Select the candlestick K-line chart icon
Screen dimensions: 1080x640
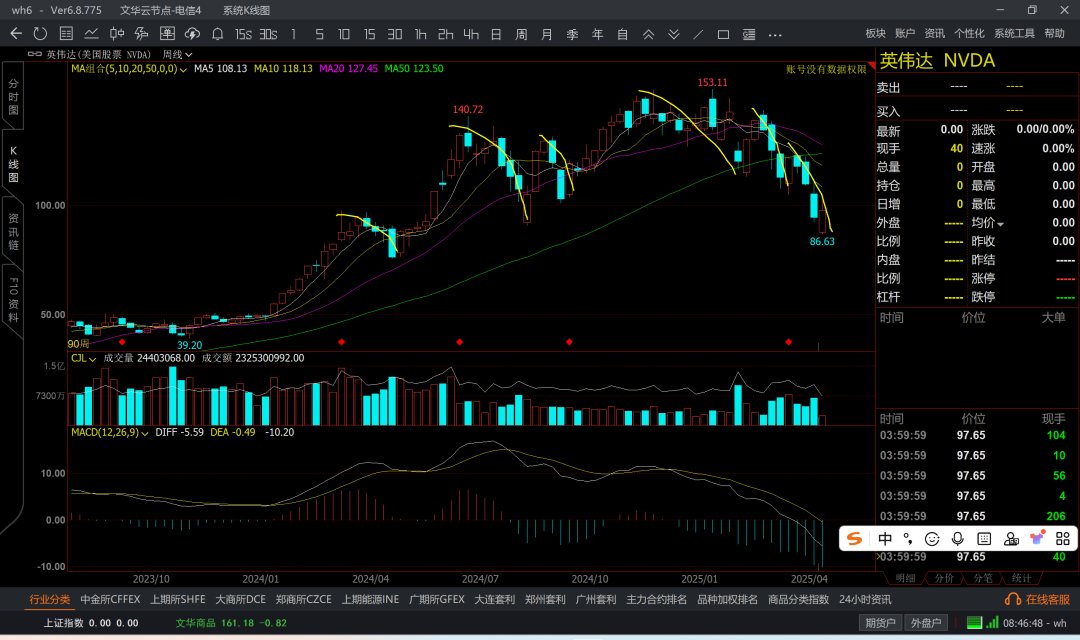click(x=117, y=34)
